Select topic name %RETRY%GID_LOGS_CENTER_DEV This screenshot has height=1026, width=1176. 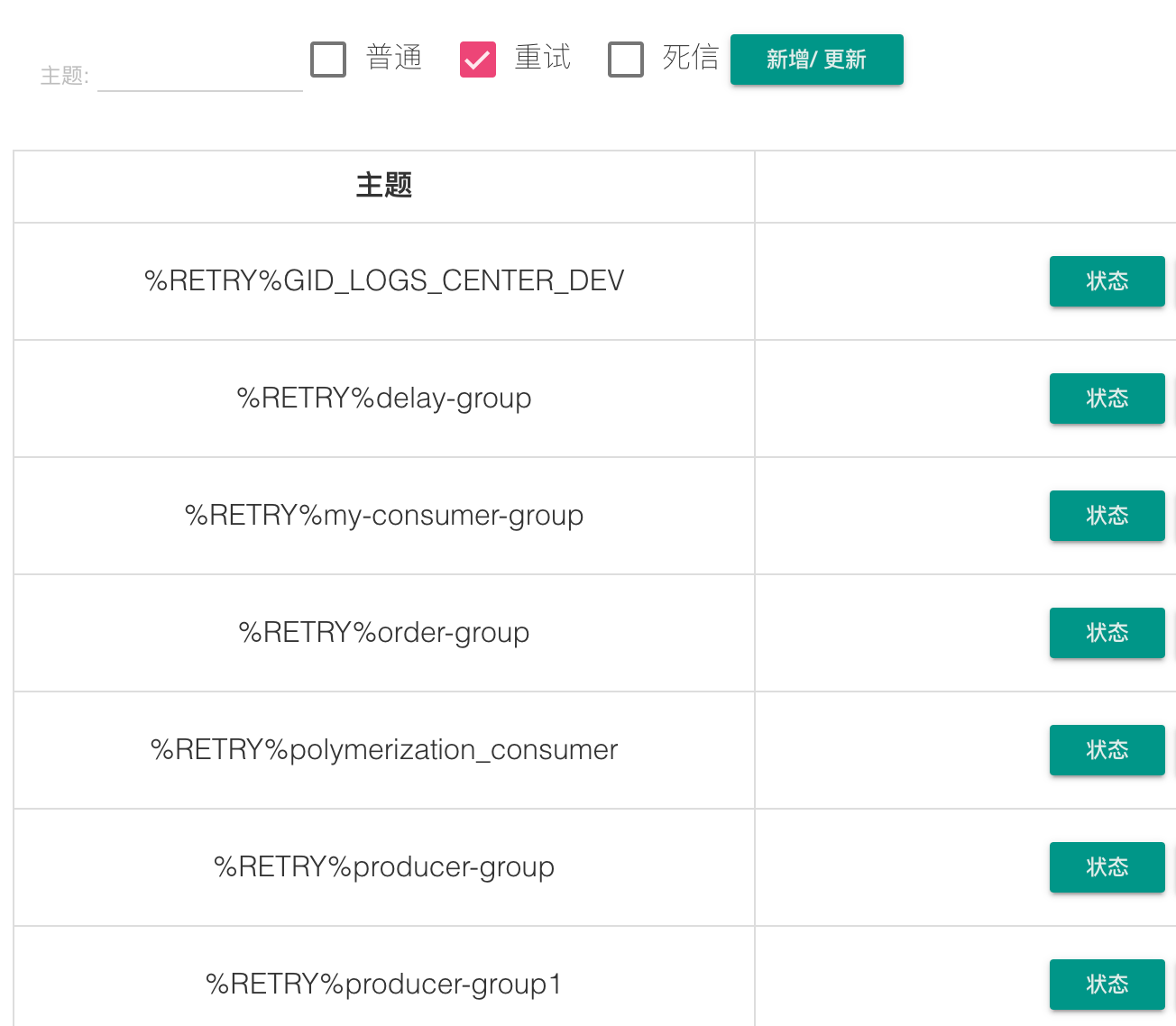click(384, 280)
